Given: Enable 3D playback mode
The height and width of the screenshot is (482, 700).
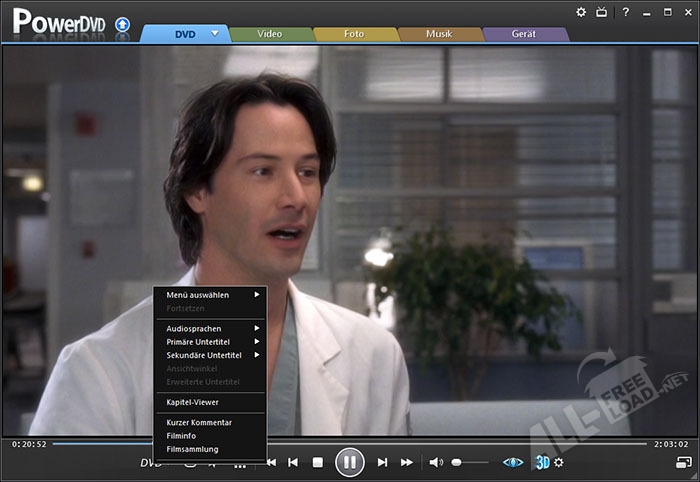Looking at the screenshot, I should [542, 462].
